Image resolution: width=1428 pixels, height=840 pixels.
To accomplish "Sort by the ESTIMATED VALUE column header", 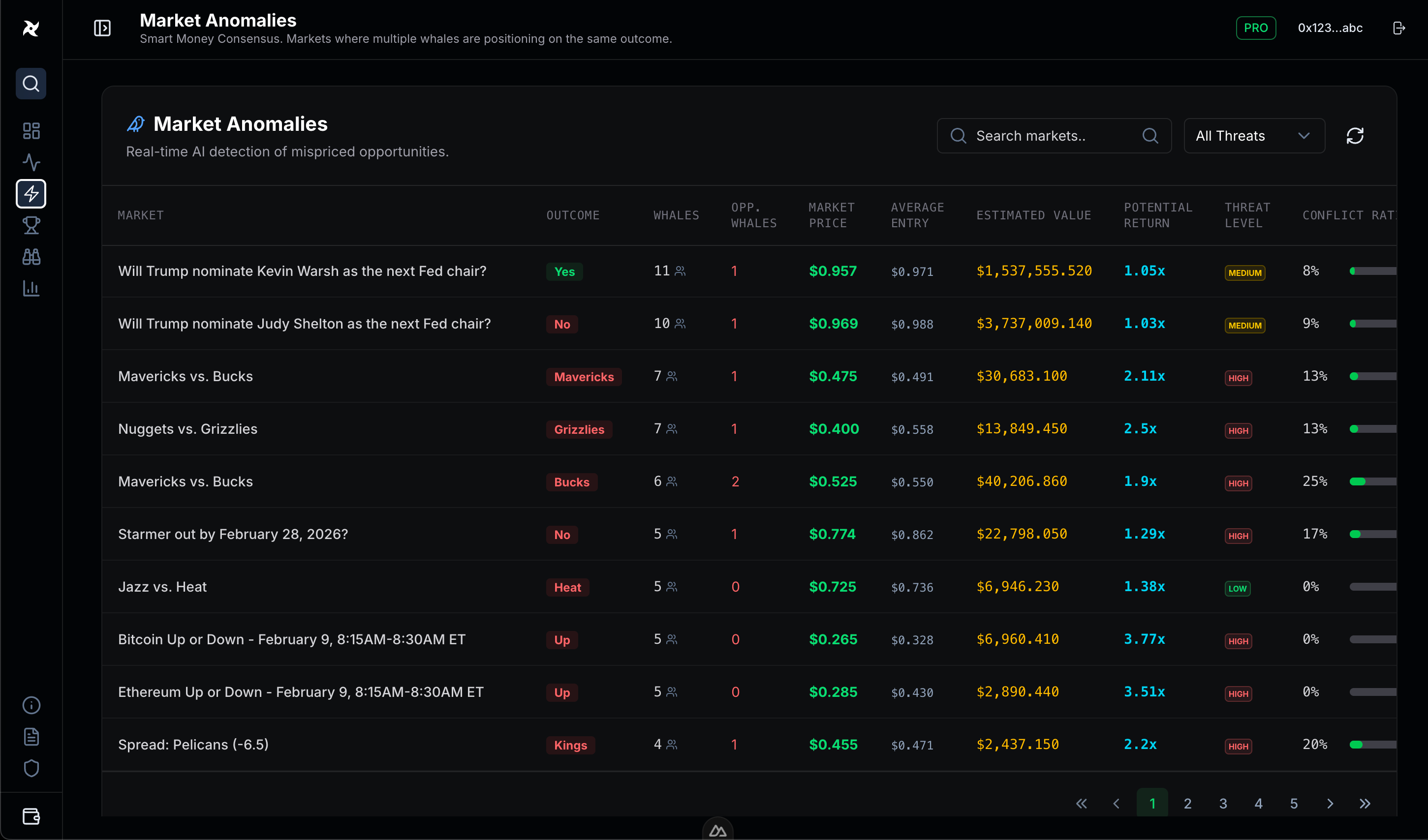I will [1033, 215].
